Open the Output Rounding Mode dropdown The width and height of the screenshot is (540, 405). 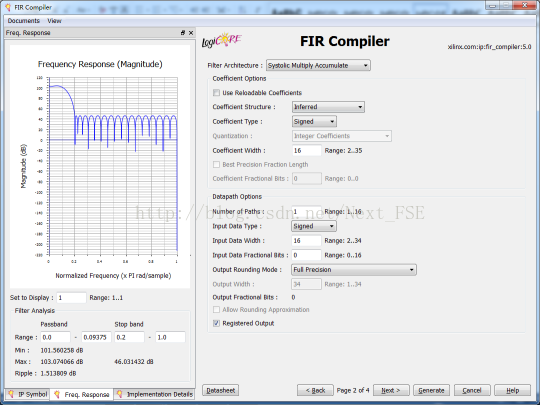pos(354,270)
